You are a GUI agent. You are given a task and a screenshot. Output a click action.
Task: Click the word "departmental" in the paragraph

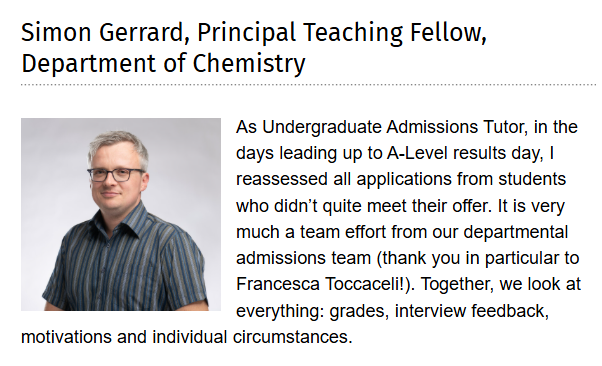pos(516,233)
